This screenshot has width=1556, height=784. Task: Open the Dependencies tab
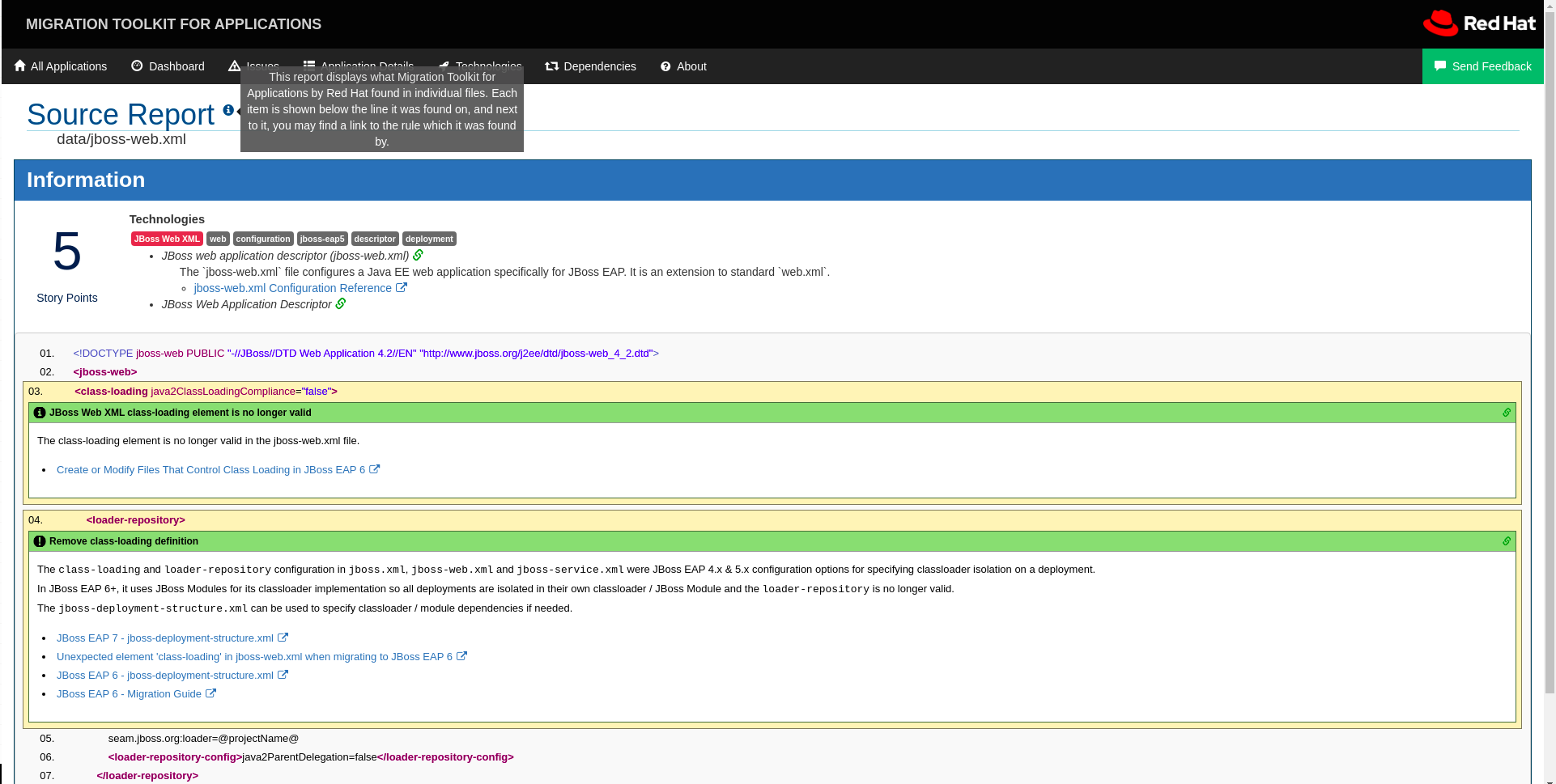(x=599, y=66)
